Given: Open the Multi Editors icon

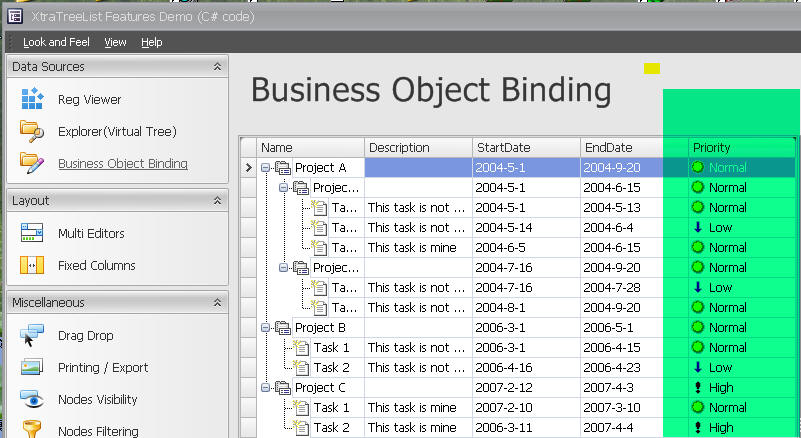Looking at the screenshot, I should pos(32,233).
